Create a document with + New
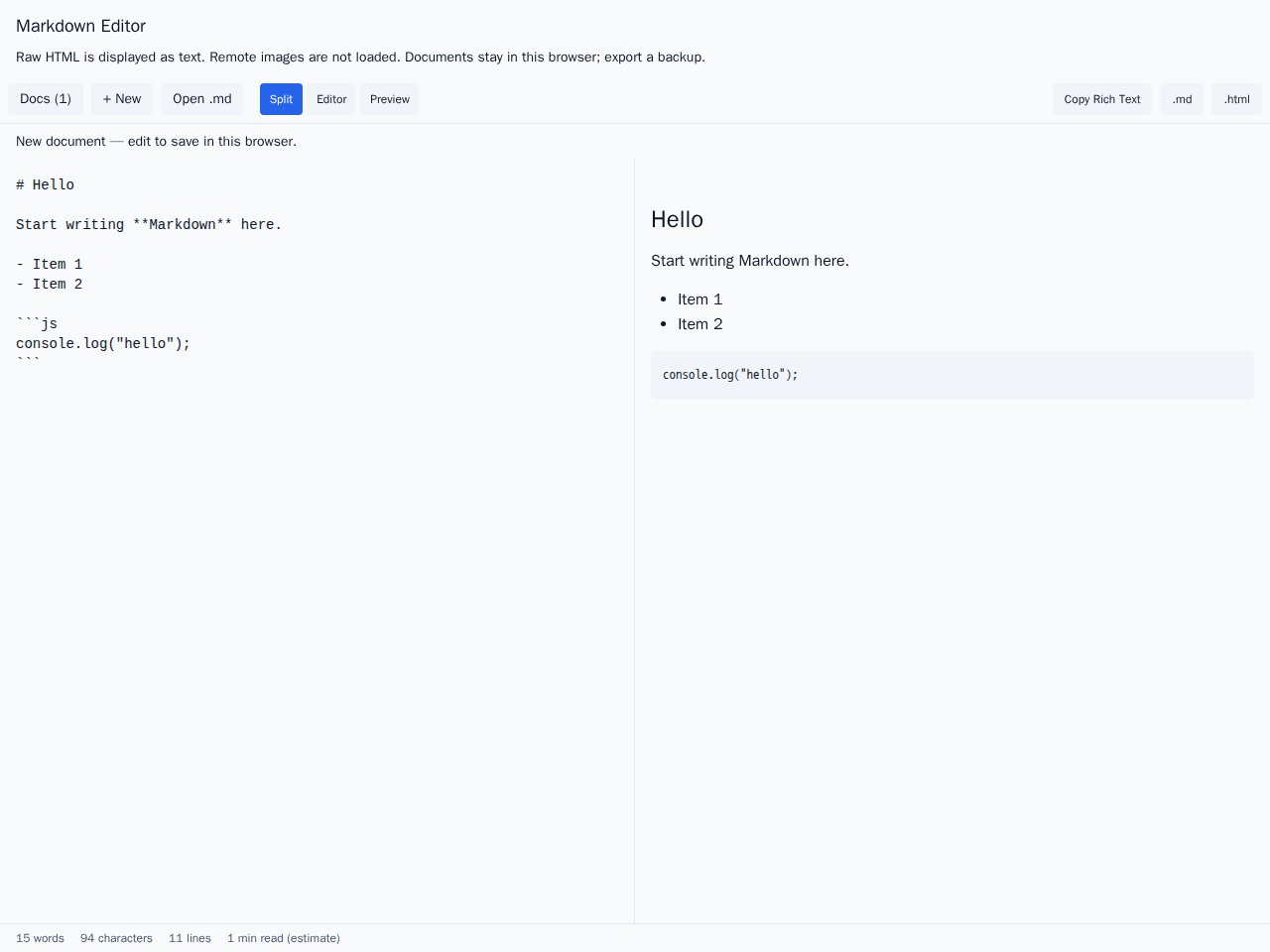Screen dimensions: 1270x952 tap(122, 99)
